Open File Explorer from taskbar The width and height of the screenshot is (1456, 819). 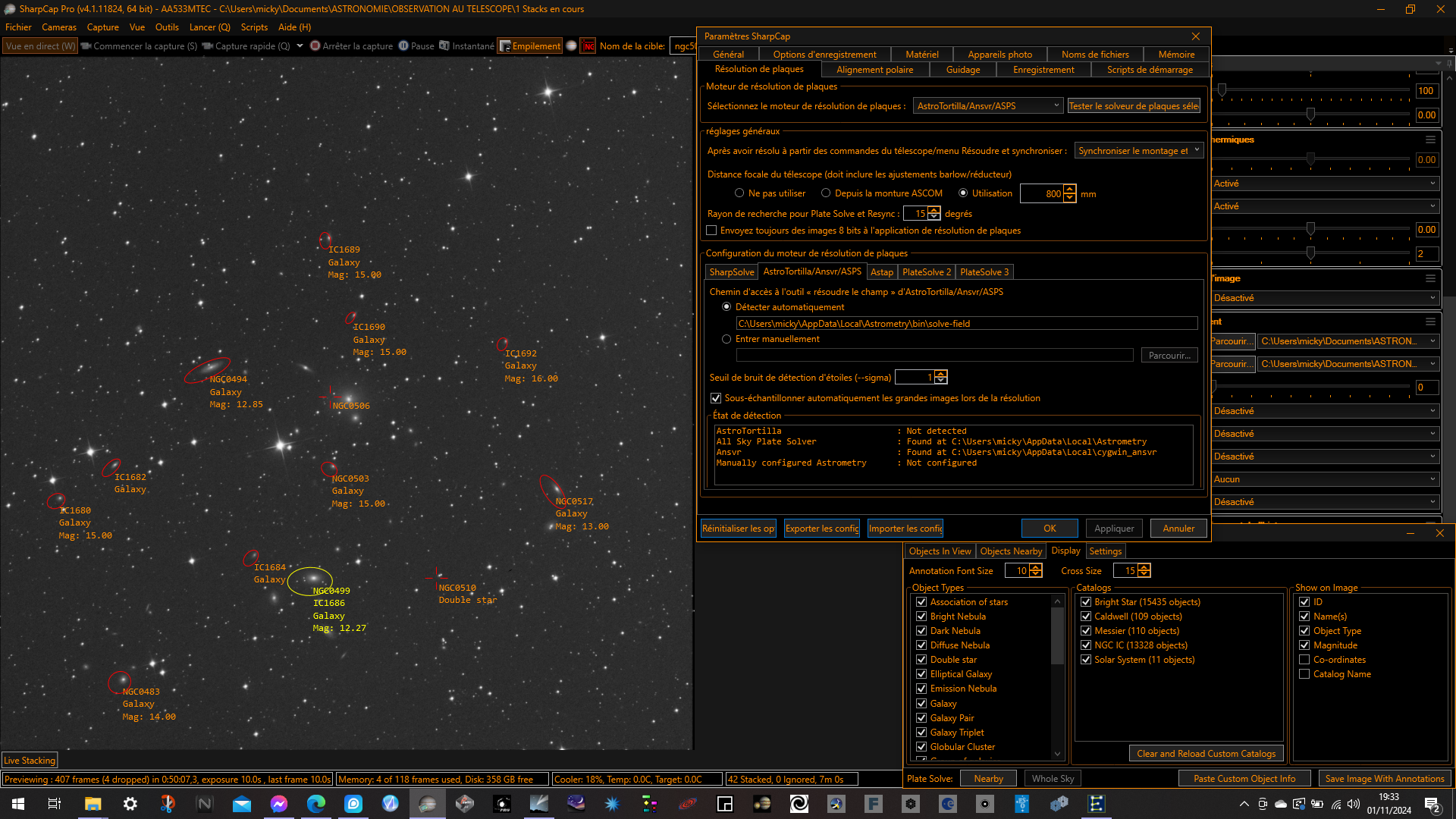(x=93, y=804)
